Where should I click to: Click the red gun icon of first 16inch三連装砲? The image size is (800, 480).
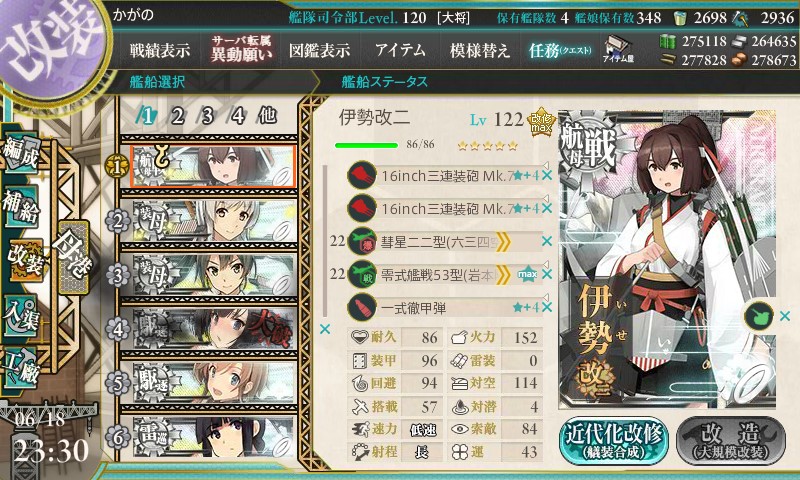(362, 175)
